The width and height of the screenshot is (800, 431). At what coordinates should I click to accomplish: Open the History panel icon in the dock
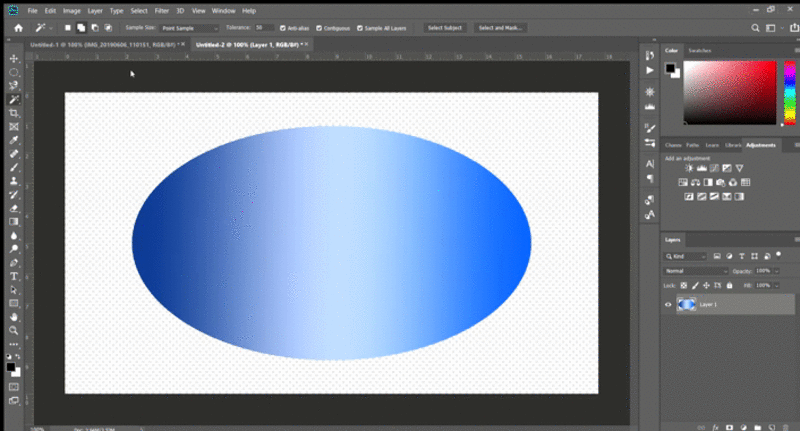click(x=649, y=56)
